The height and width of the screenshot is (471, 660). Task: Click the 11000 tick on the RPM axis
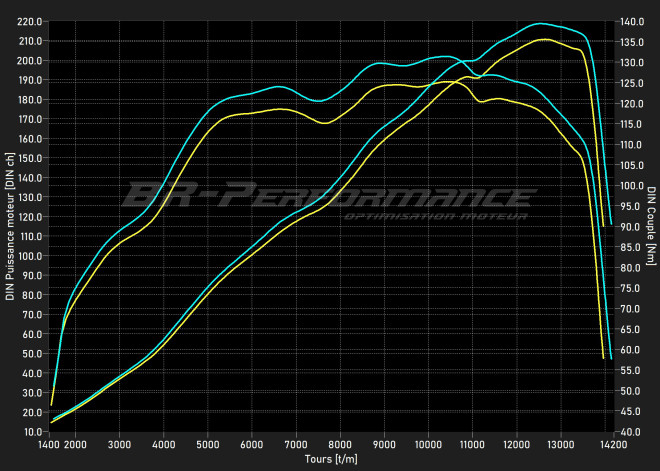tap(472, 444)
